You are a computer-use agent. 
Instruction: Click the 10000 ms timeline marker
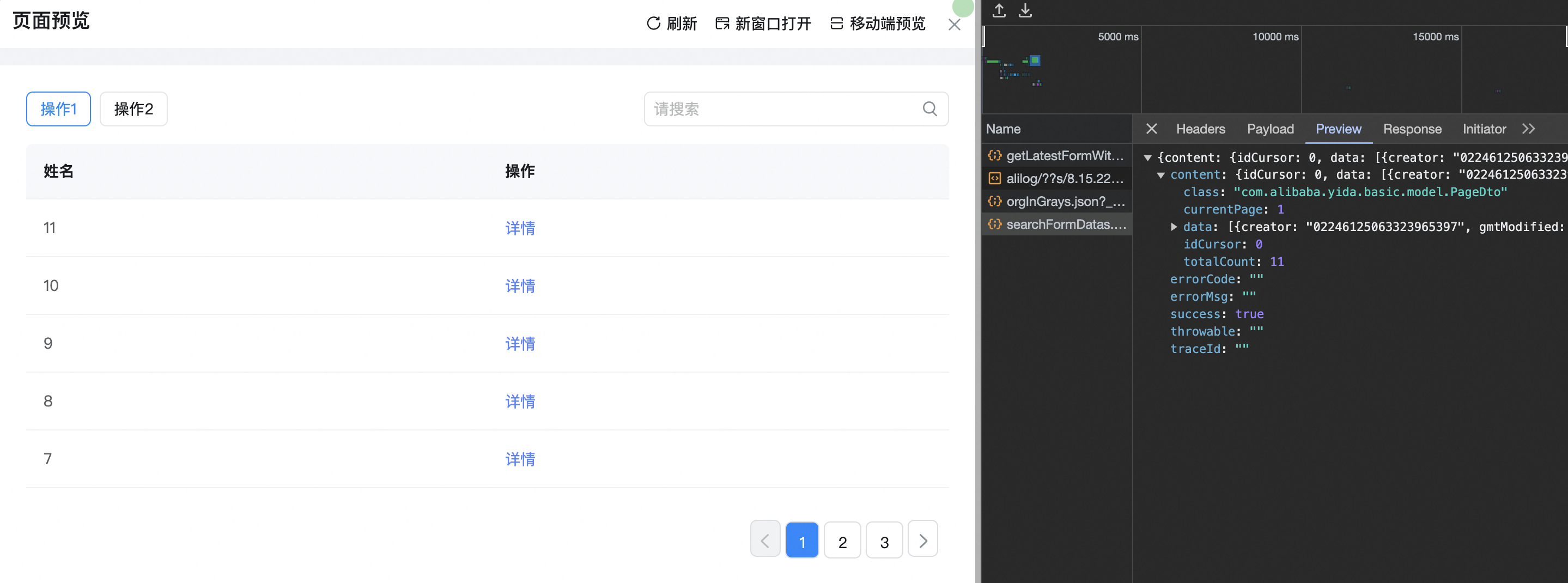point(1275,37)
